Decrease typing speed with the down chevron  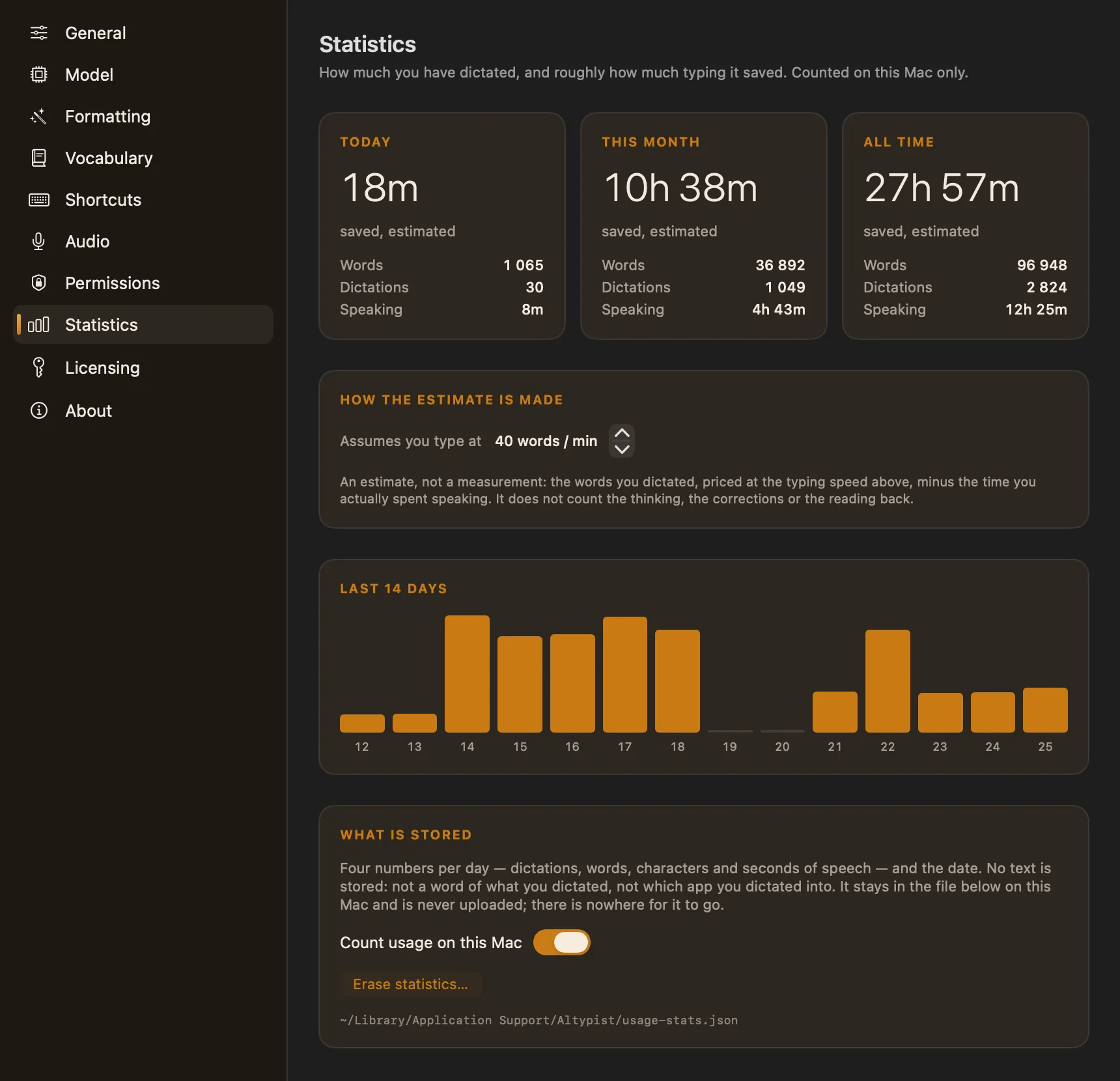point(622,449)
